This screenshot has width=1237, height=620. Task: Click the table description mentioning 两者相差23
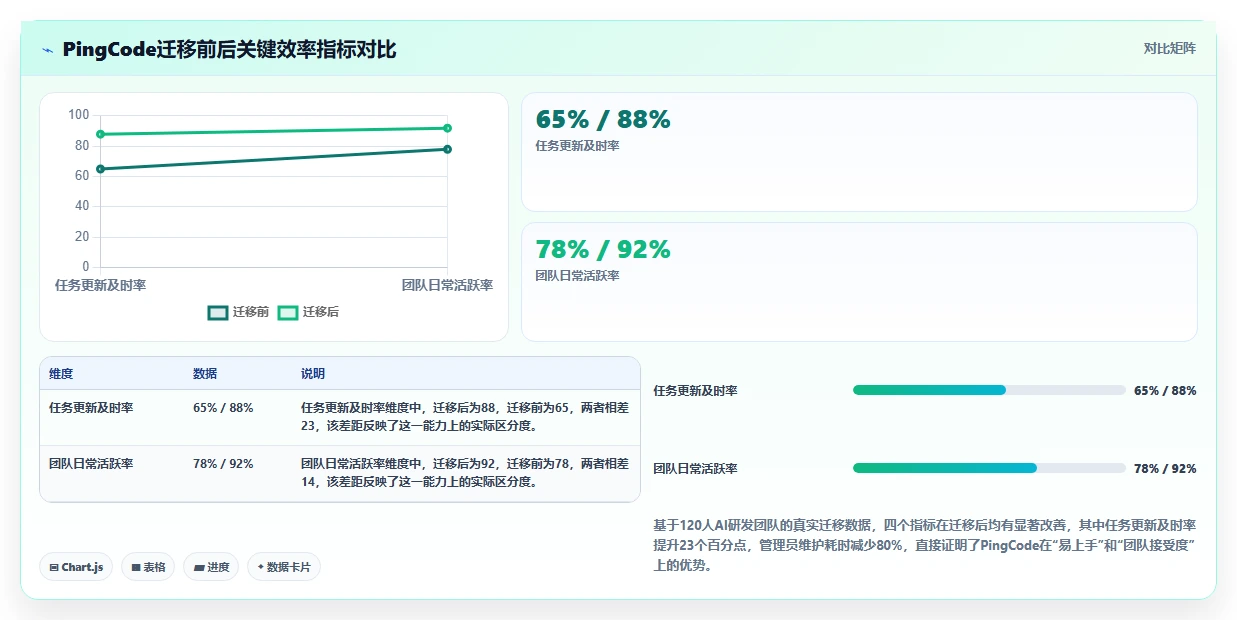click(465, 417)
